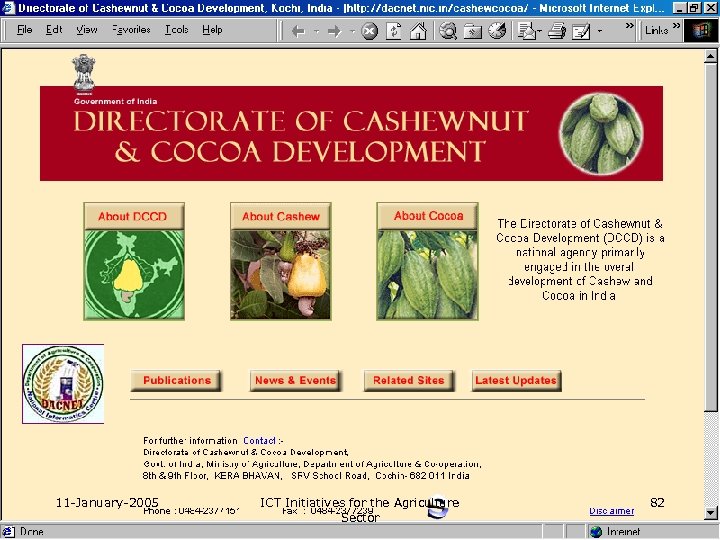Open the Publications button
The height and width of the screenshot is (540, 720).
coord(176,381)
